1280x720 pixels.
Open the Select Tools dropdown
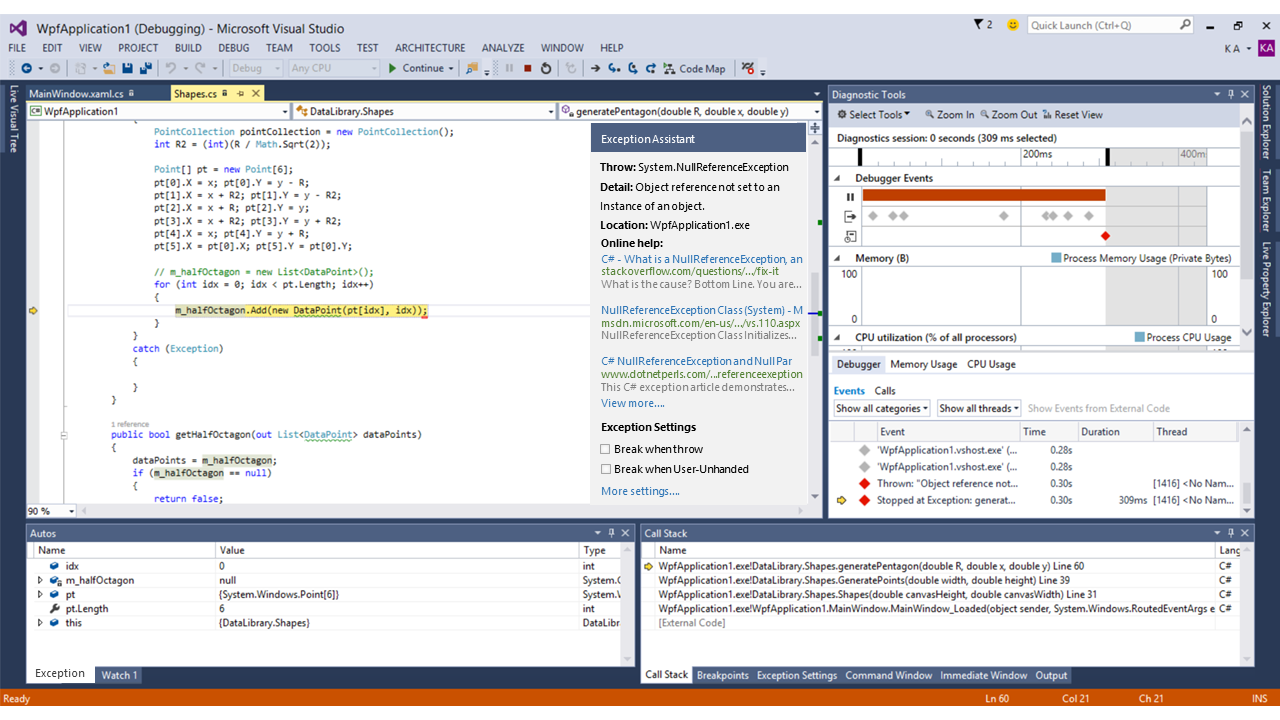(x=872, y=115)
